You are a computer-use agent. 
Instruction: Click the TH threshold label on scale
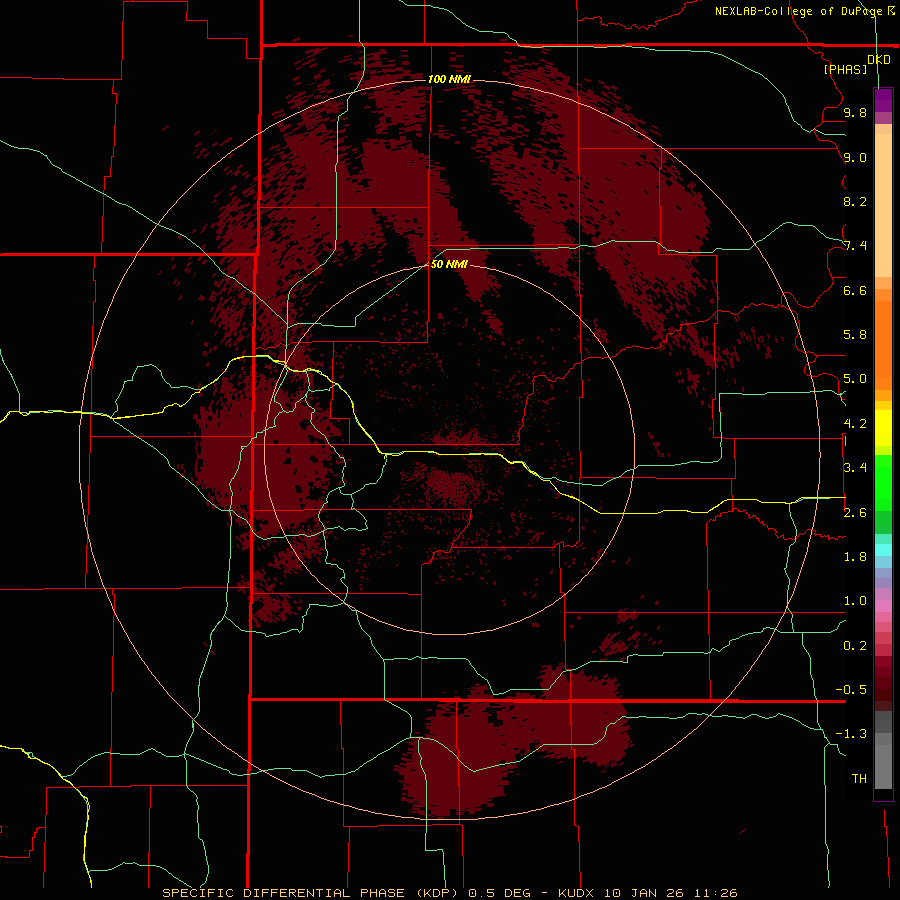click(859, 779)
